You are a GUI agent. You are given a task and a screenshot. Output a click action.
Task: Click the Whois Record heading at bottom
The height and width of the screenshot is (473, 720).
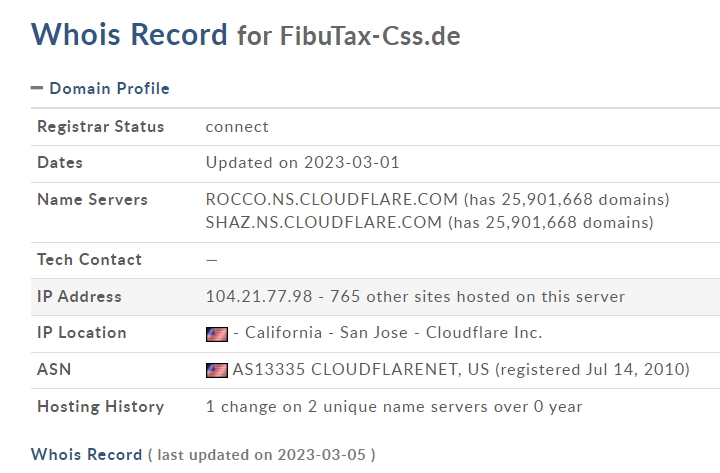coord(86,454)
